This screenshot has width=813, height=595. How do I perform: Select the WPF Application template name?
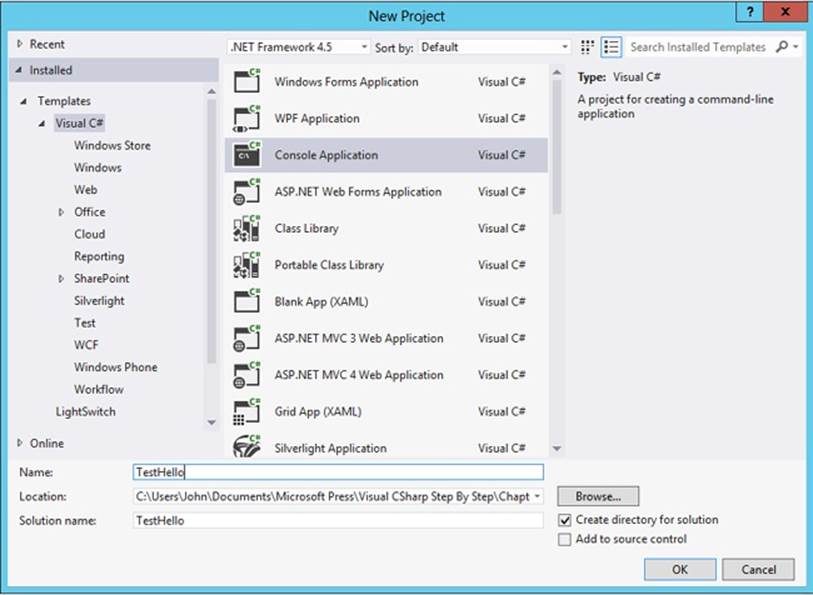point(317,118)
